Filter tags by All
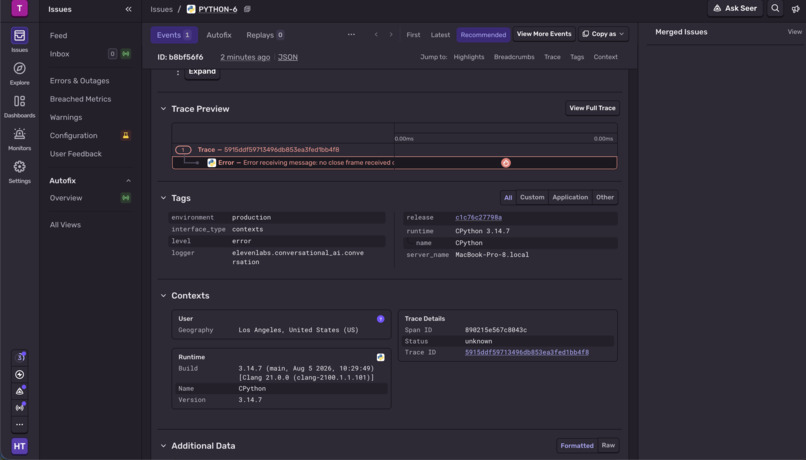Viewport: 806px width, 460px height. pyautogui.click(x=508, y=197)
